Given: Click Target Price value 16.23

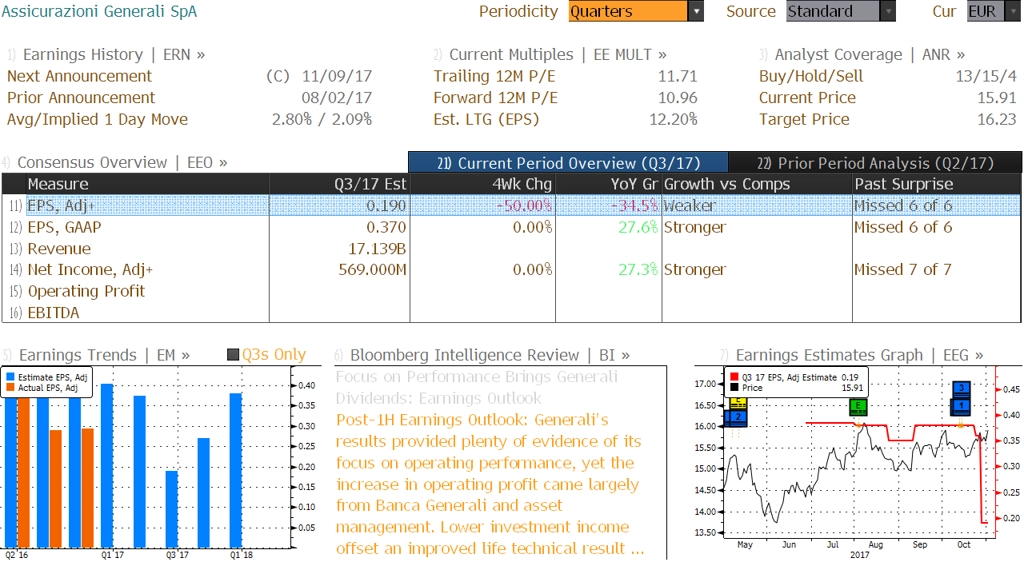Looking at the screenshot, I should (997, 119).
